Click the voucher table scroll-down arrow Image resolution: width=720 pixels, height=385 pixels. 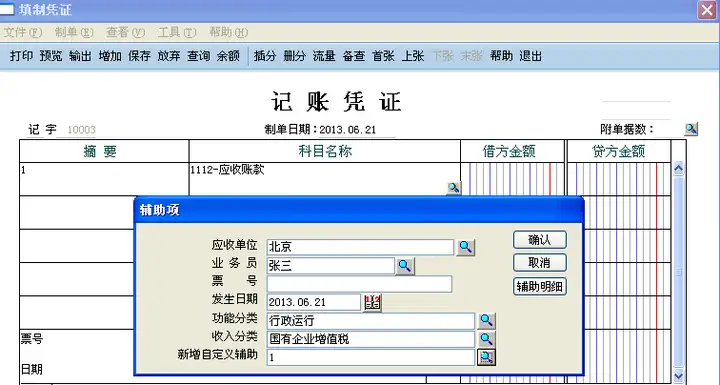[x=679, y=375]
